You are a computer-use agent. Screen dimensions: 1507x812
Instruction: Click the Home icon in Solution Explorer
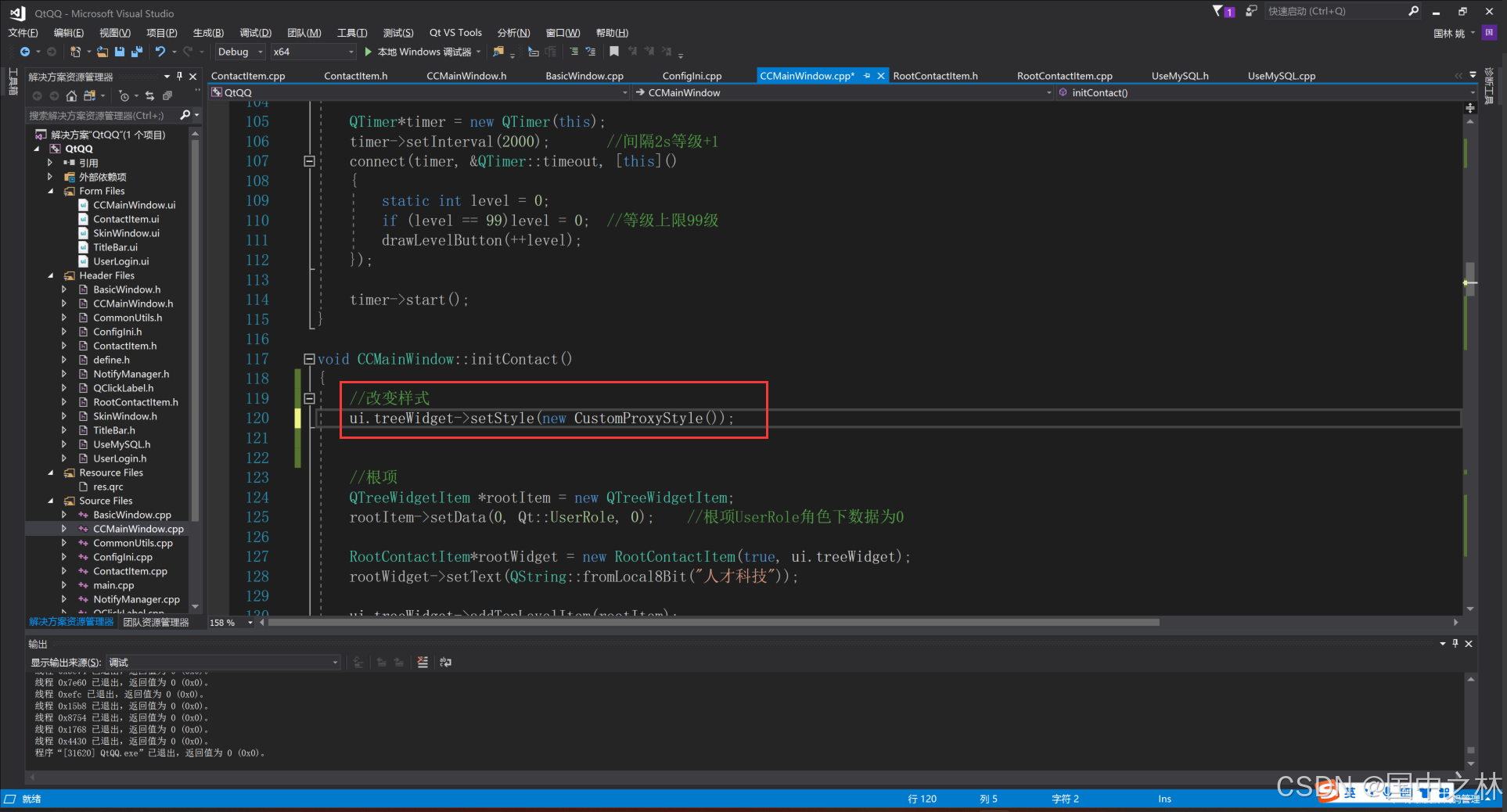point(71,96)
